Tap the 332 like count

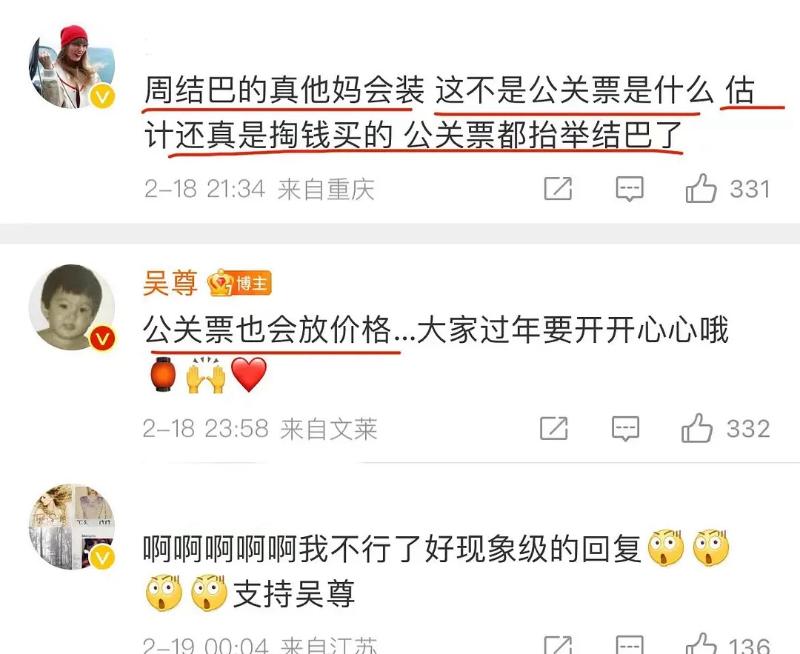tap(748, 429)
